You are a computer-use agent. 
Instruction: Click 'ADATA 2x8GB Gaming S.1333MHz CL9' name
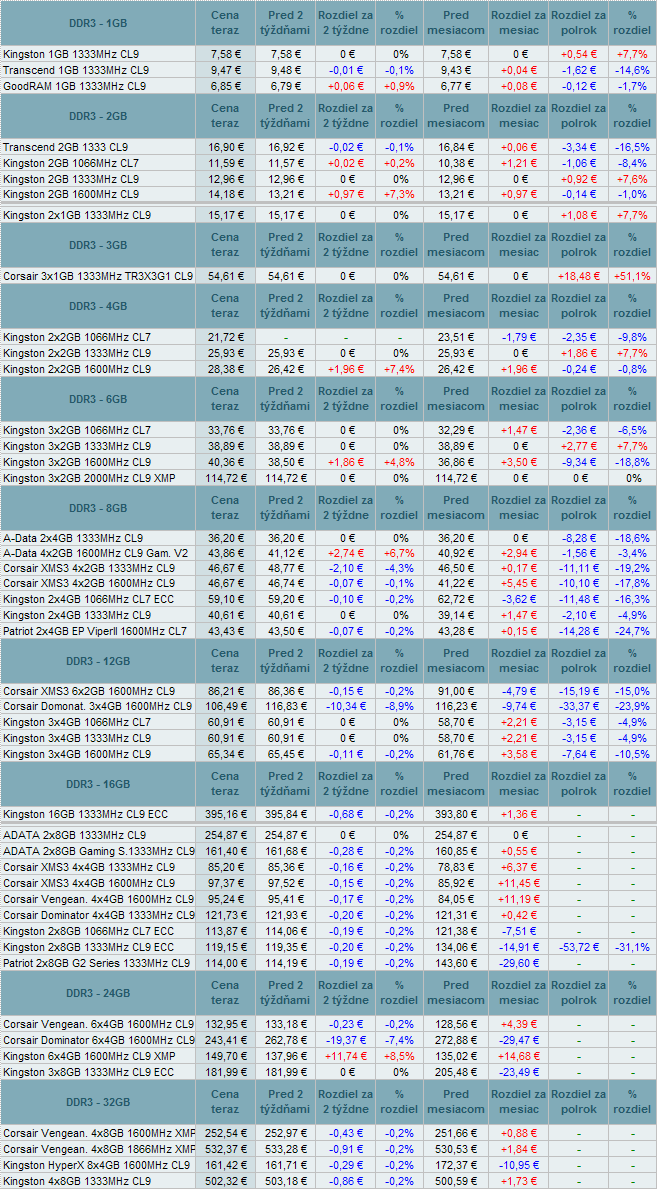(98, 851)
